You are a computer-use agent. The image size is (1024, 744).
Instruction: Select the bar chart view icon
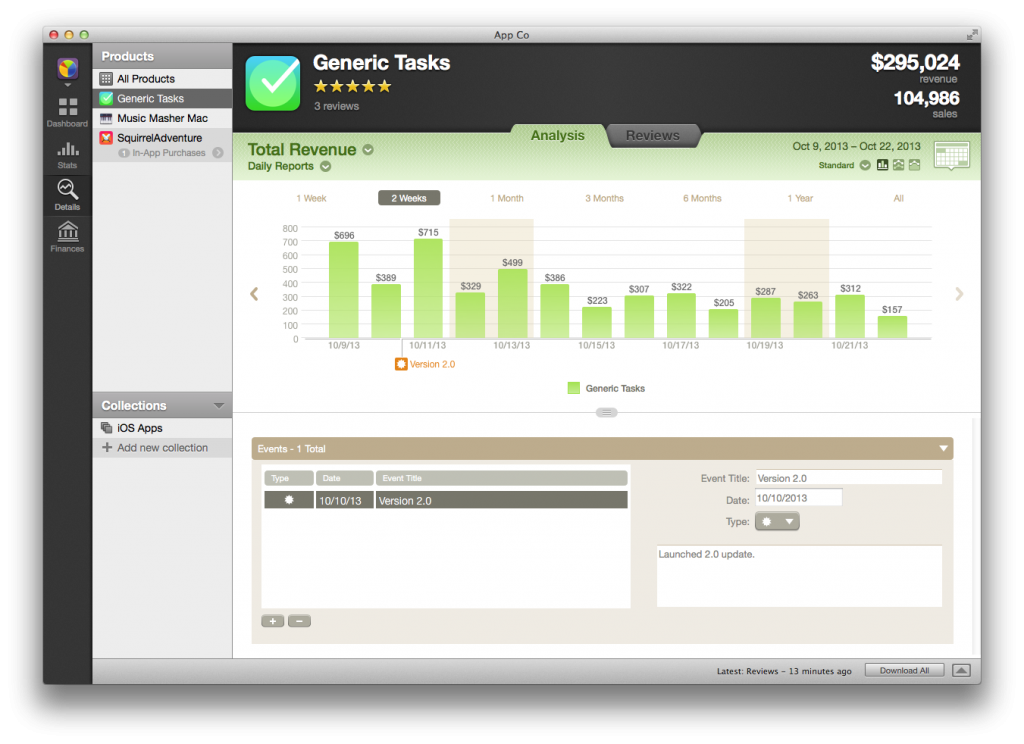click(882, 165)
